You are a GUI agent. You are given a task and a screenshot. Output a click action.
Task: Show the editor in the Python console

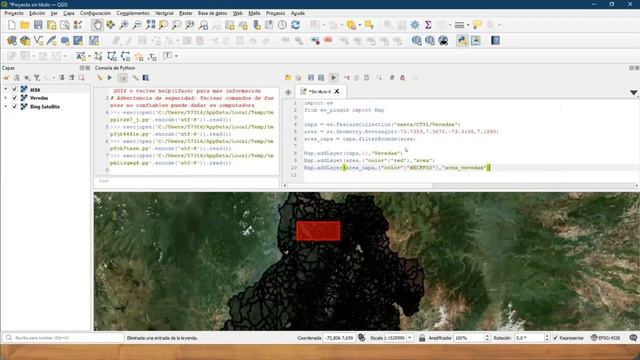pos(122,78)
